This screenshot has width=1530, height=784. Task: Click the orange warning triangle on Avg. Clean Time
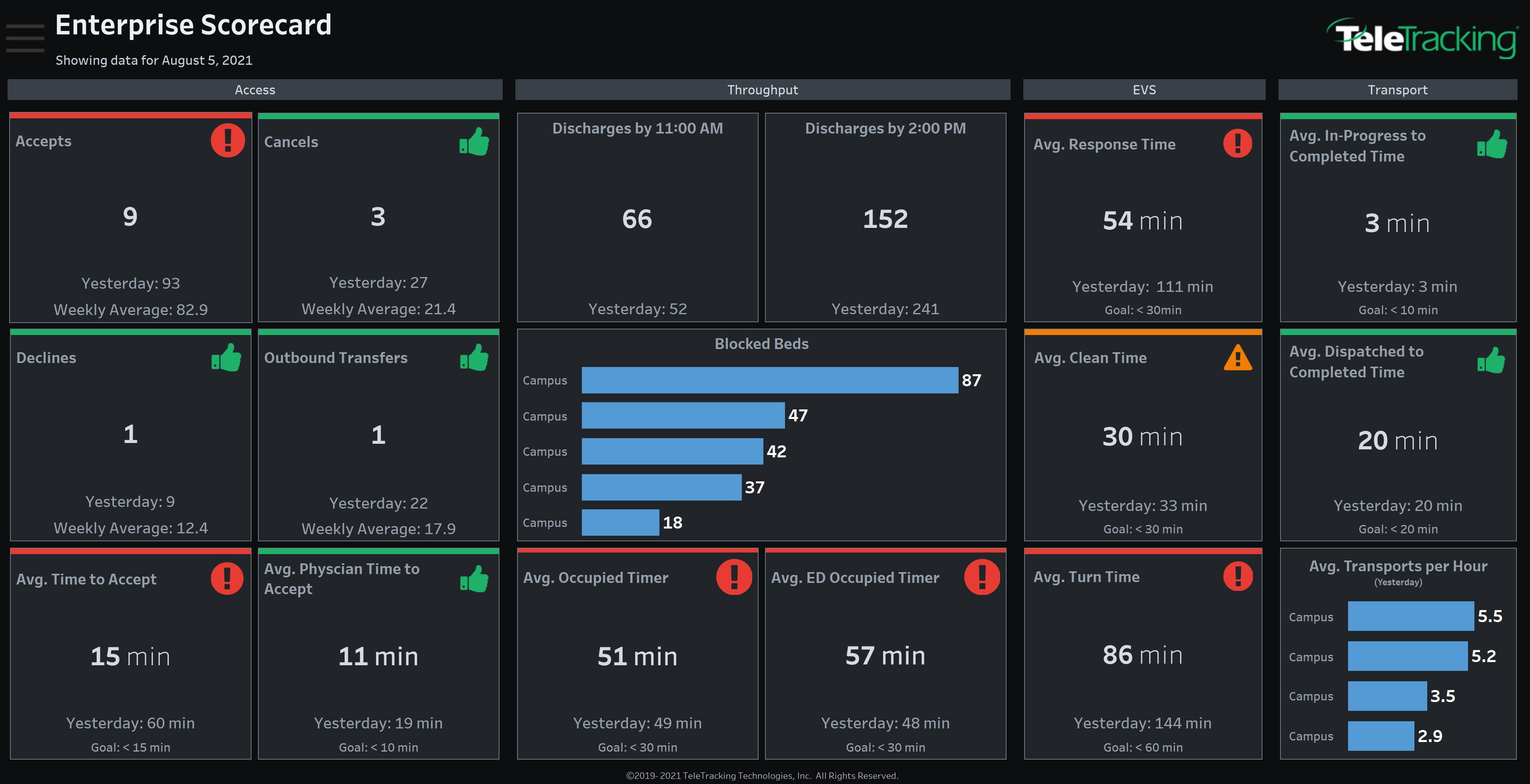[1238, 357]
